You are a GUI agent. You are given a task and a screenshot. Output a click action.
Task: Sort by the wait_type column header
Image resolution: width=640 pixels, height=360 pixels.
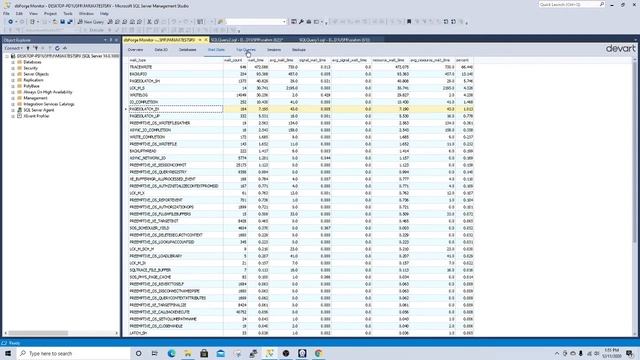[176, 60]
